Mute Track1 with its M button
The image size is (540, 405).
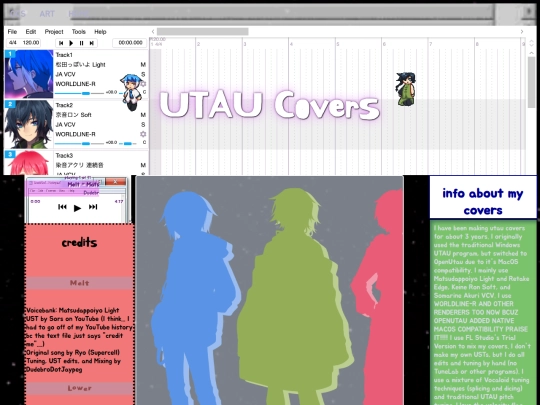click(x=143, y=64)
